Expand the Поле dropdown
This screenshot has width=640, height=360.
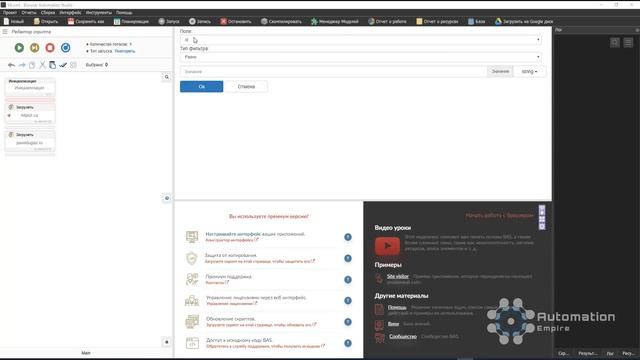pos(361,40)
